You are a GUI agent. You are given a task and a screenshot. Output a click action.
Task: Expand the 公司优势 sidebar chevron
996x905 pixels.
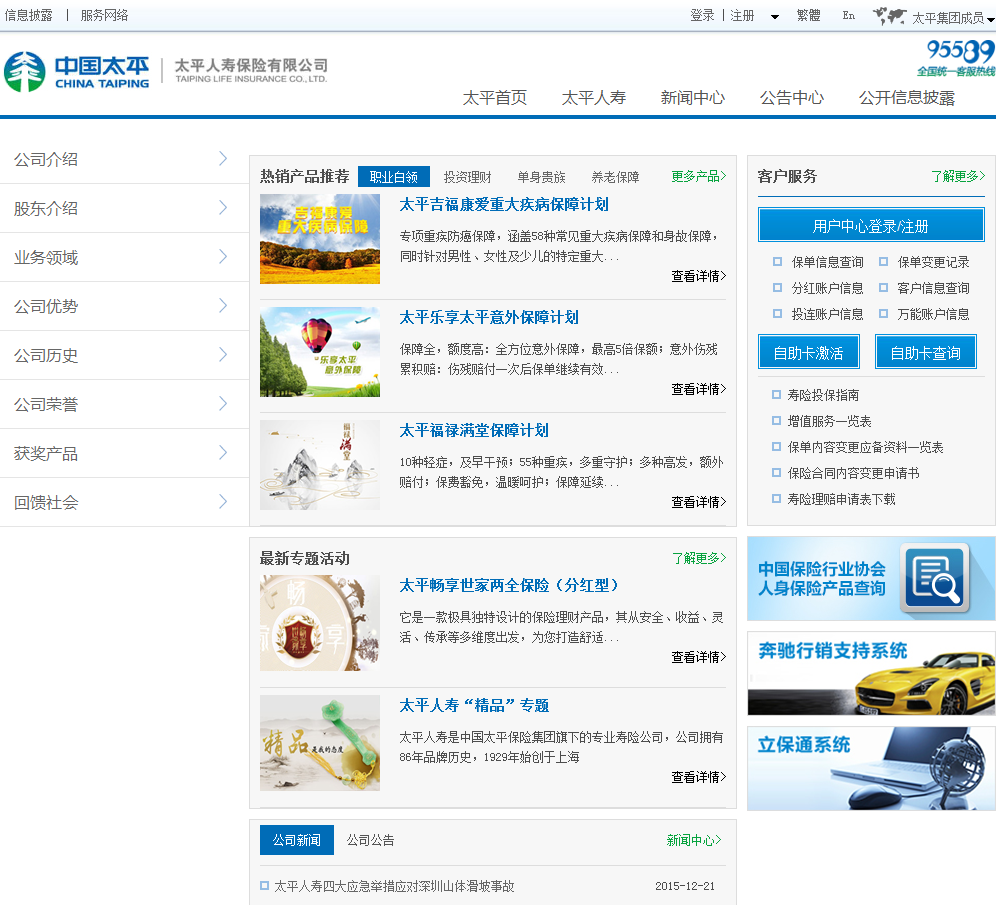coord(223,305)
